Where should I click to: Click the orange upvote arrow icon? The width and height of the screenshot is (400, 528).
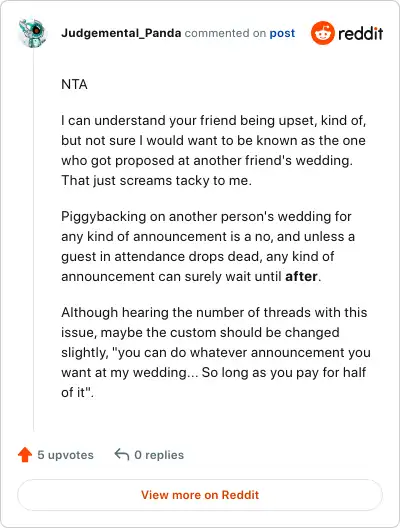click(25, 455)
